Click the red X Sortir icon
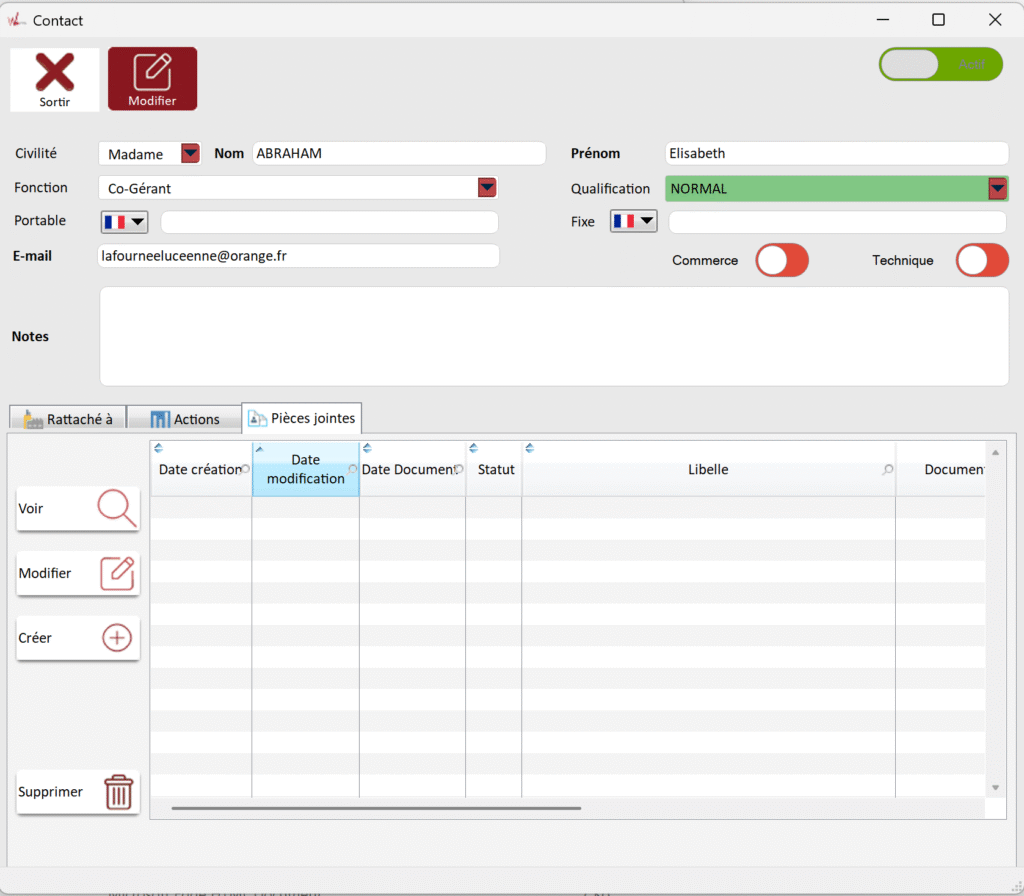The height and width of the screenshot is (896, 1024). tap(55, 73)
